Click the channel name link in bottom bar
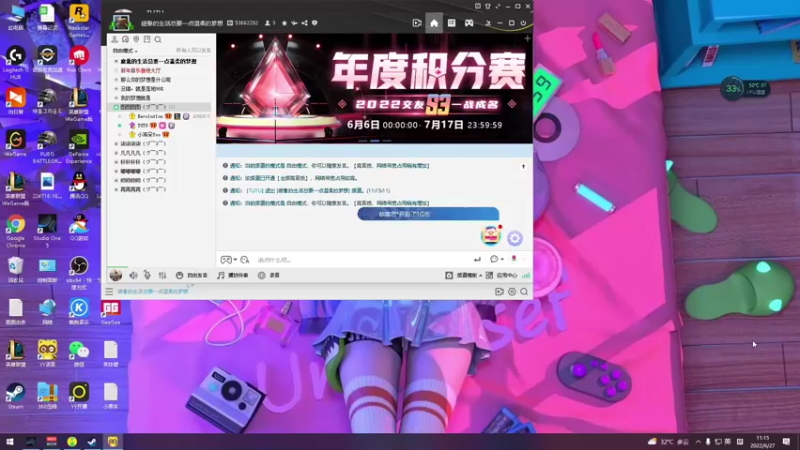The image size is (800, 450). (x=153, y=291)
